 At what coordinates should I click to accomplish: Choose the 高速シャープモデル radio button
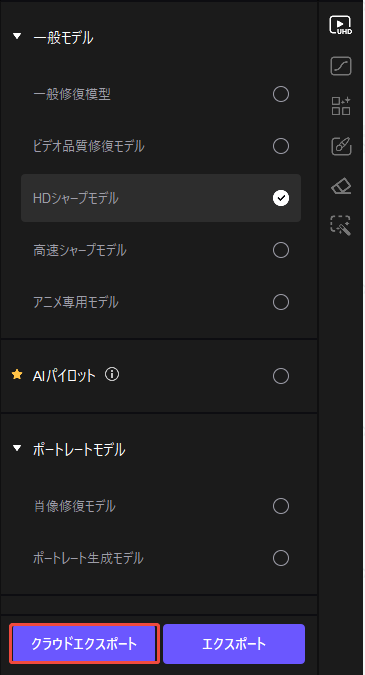[281, 250]
